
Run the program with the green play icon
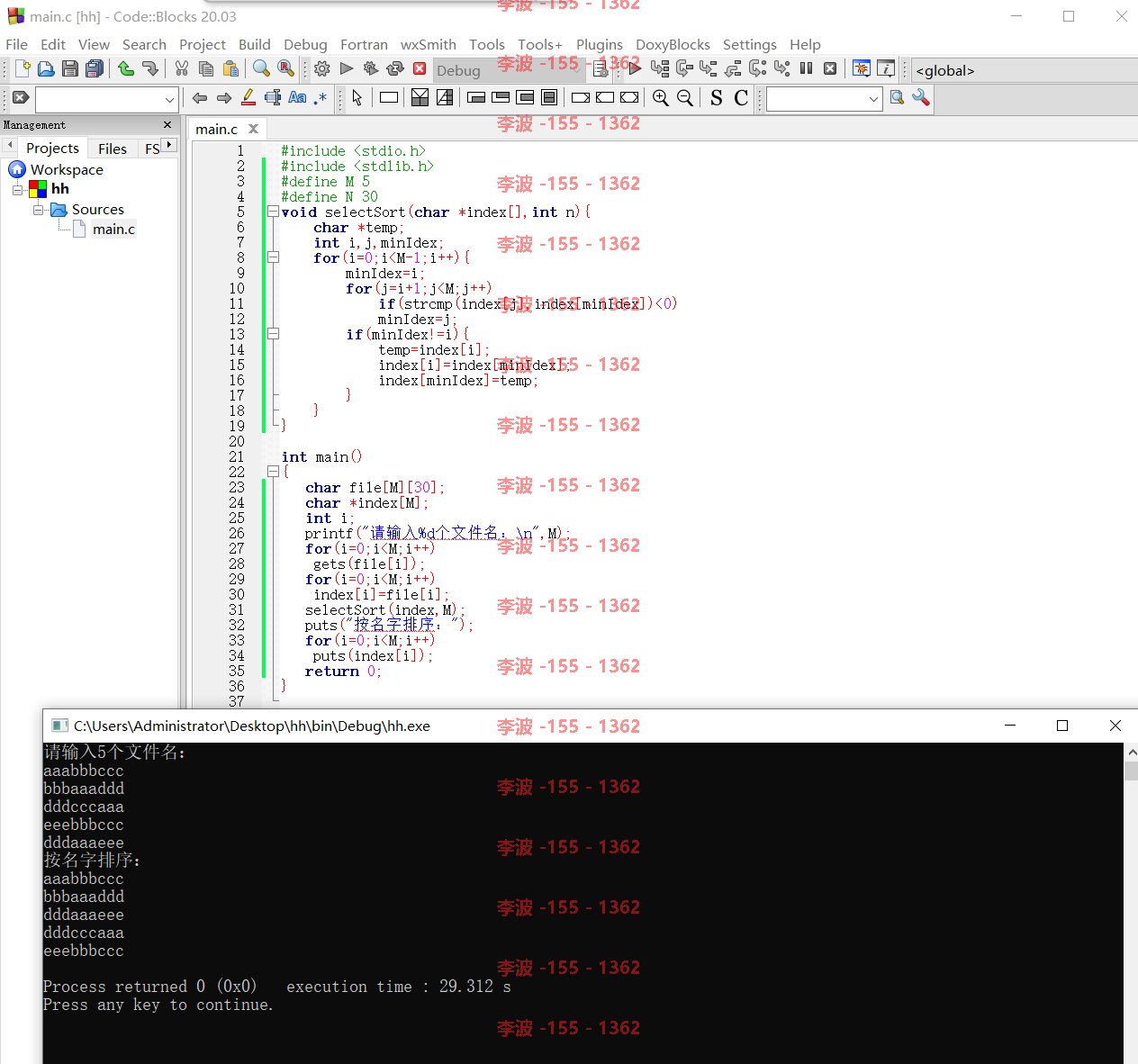click(x=347, y=68)
